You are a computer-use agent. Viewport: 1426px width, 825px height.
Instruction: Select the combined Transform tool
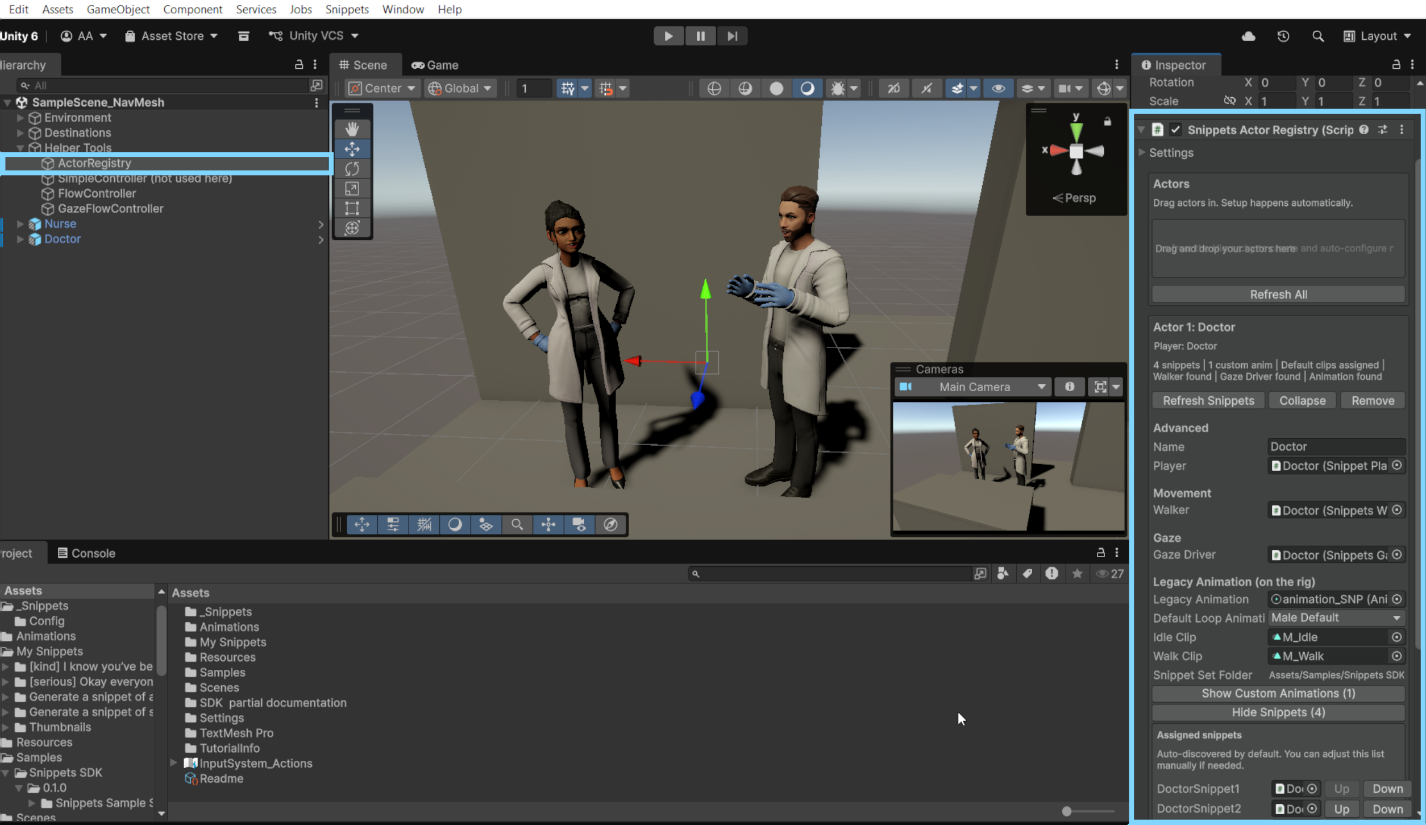[352, 228]
